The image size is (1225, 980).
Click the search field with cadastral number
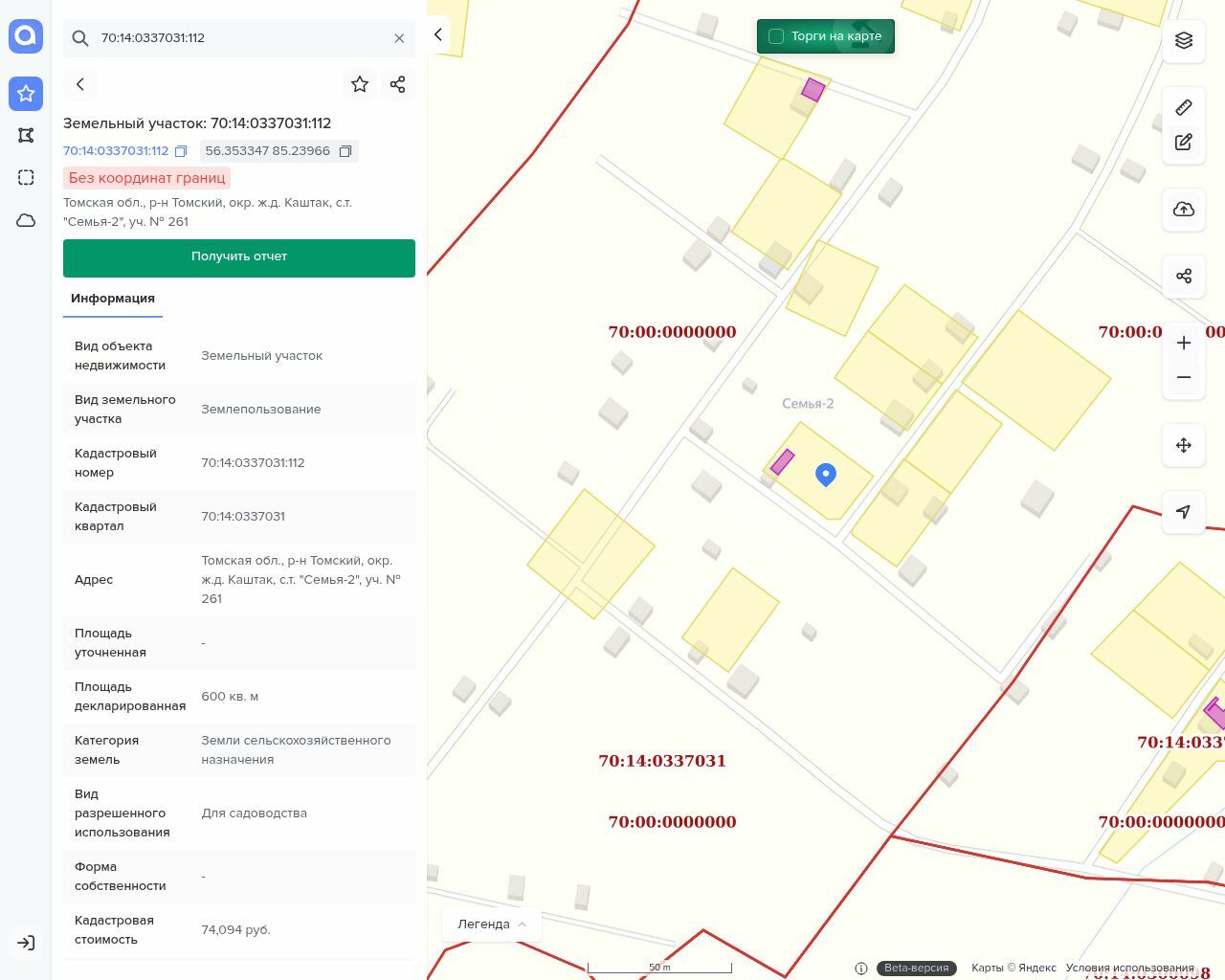239,38
